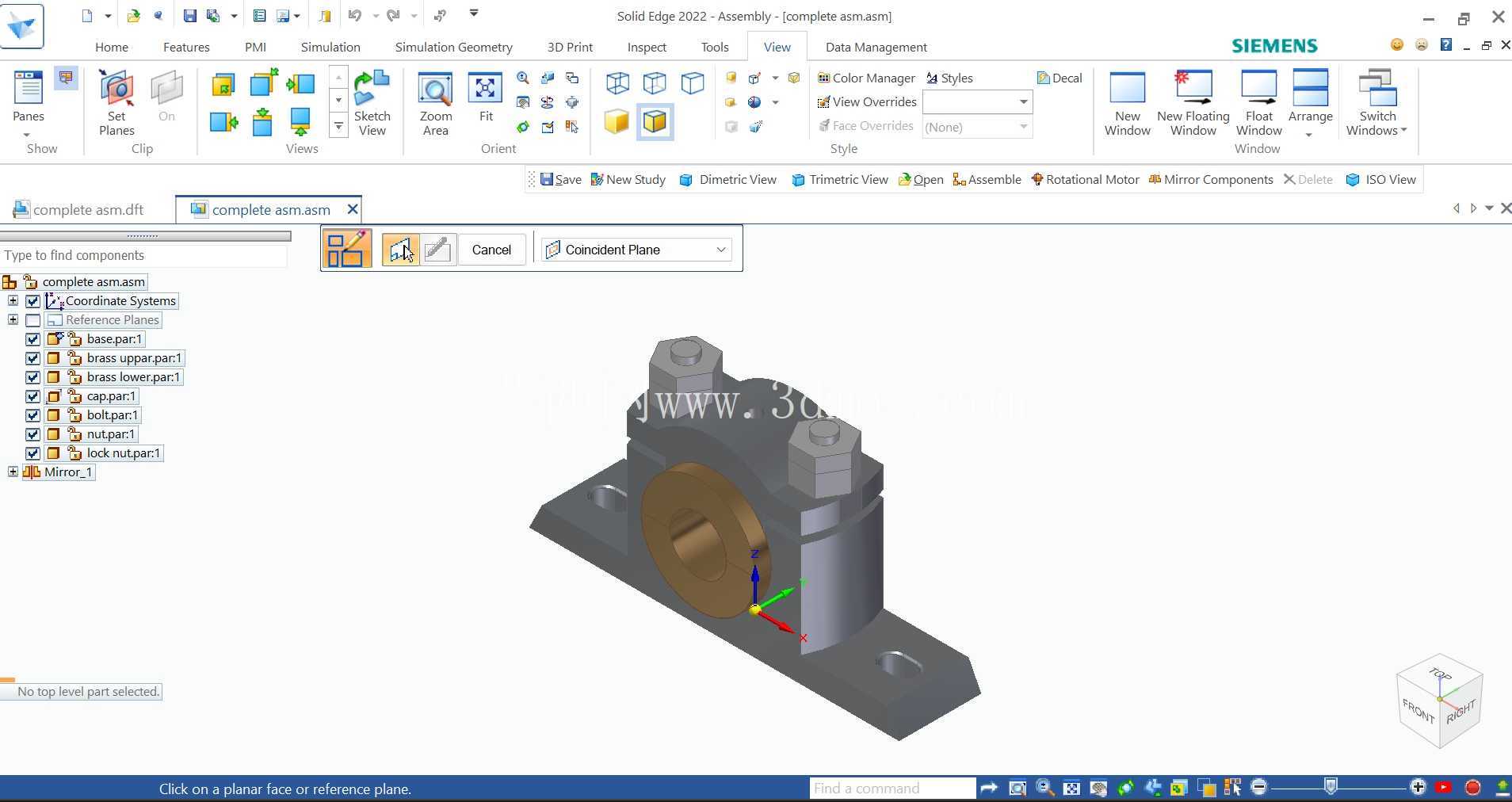
Task: Activate the Zoom Area tool
Action: pyautogui.click(x=435, y=103)
